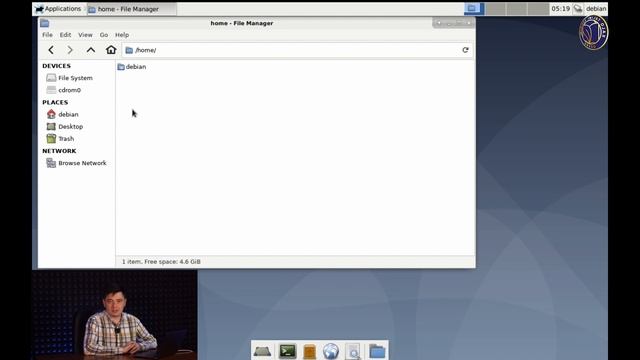Viewport: 640px width, 360px height.
Task: Open debian home in the Places sidebar
Action: click(x=62, y=114)
